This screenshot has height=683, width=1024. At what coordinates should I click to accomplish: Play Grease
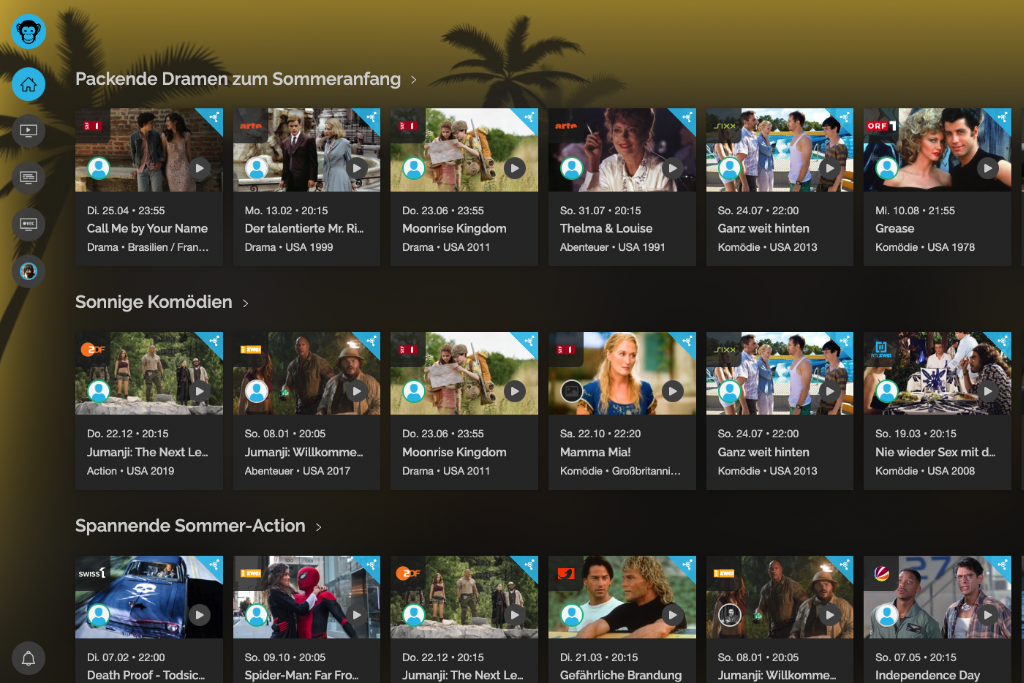click(987, 168)
